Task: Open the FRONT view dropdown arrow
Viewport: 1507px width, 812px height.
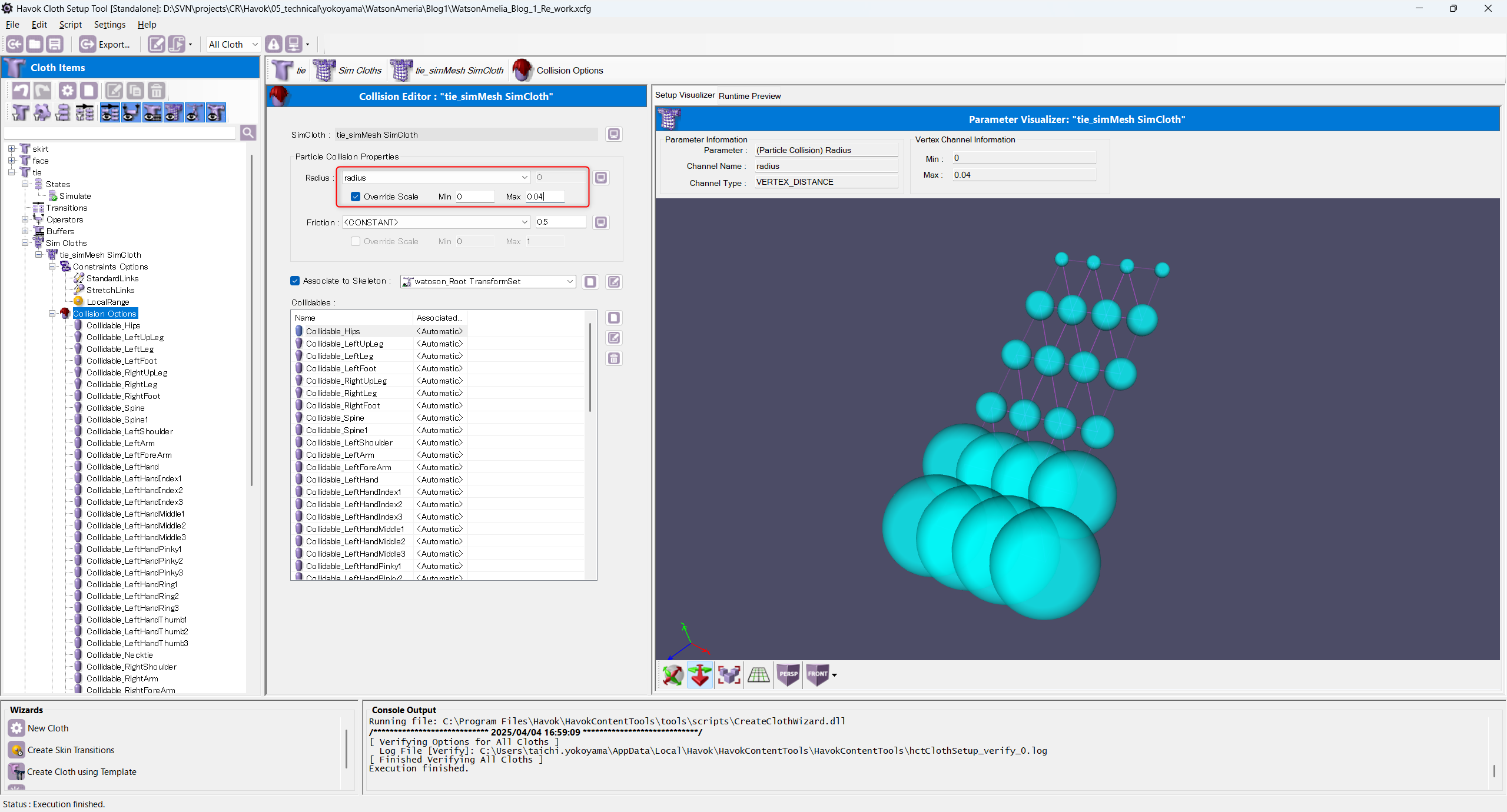Action: click(x=835, y=675)
